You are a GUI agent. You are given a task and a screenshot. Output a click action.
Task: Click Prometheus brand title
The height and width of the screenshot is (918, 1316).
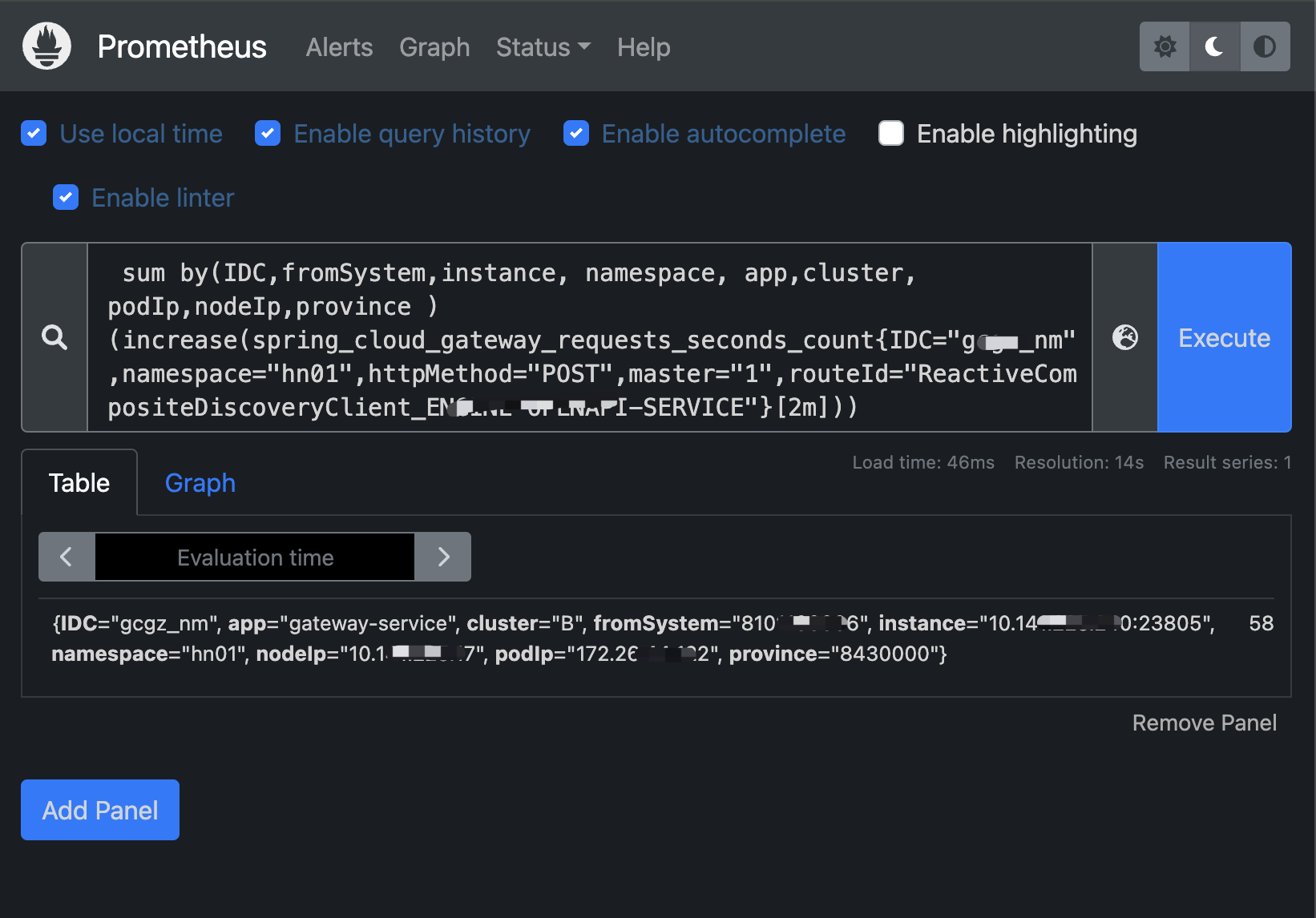[x=182, y=47]
